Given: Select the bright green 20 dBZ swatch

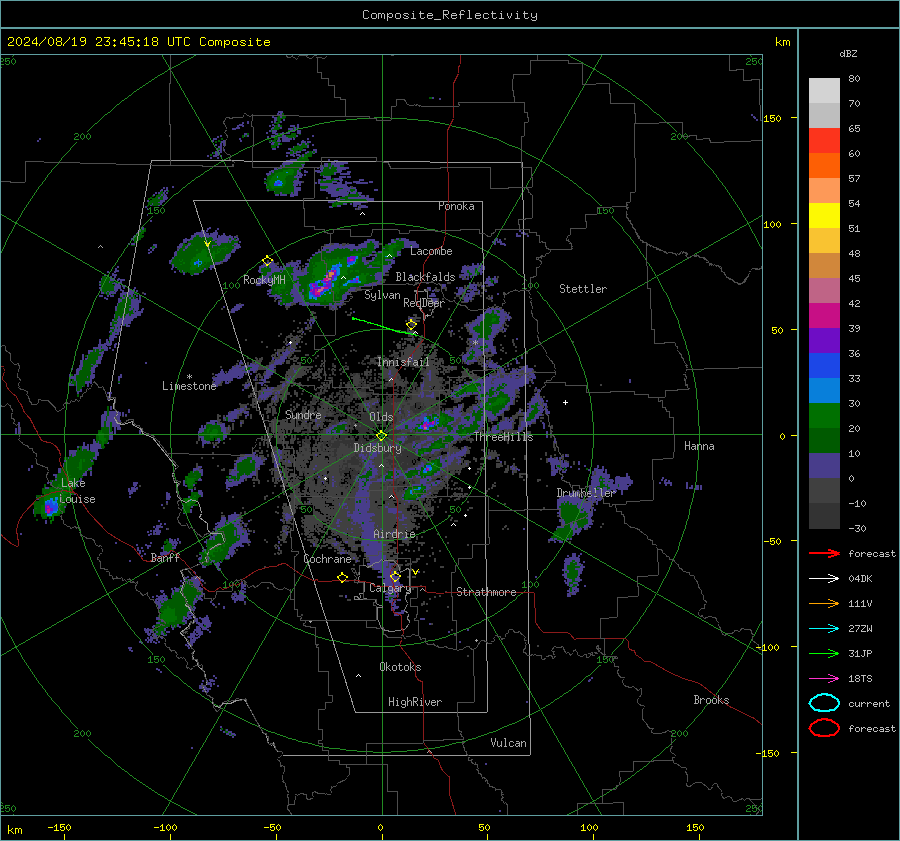Looking at the screenshot, I should pos(824,416).
